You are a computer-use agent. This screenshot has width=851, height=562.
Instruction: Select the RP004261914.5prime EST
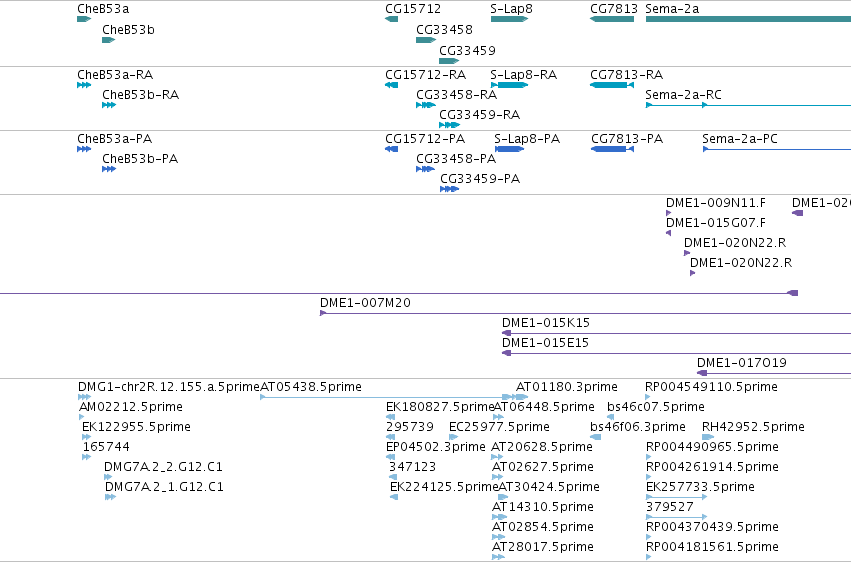click(649, 477)
